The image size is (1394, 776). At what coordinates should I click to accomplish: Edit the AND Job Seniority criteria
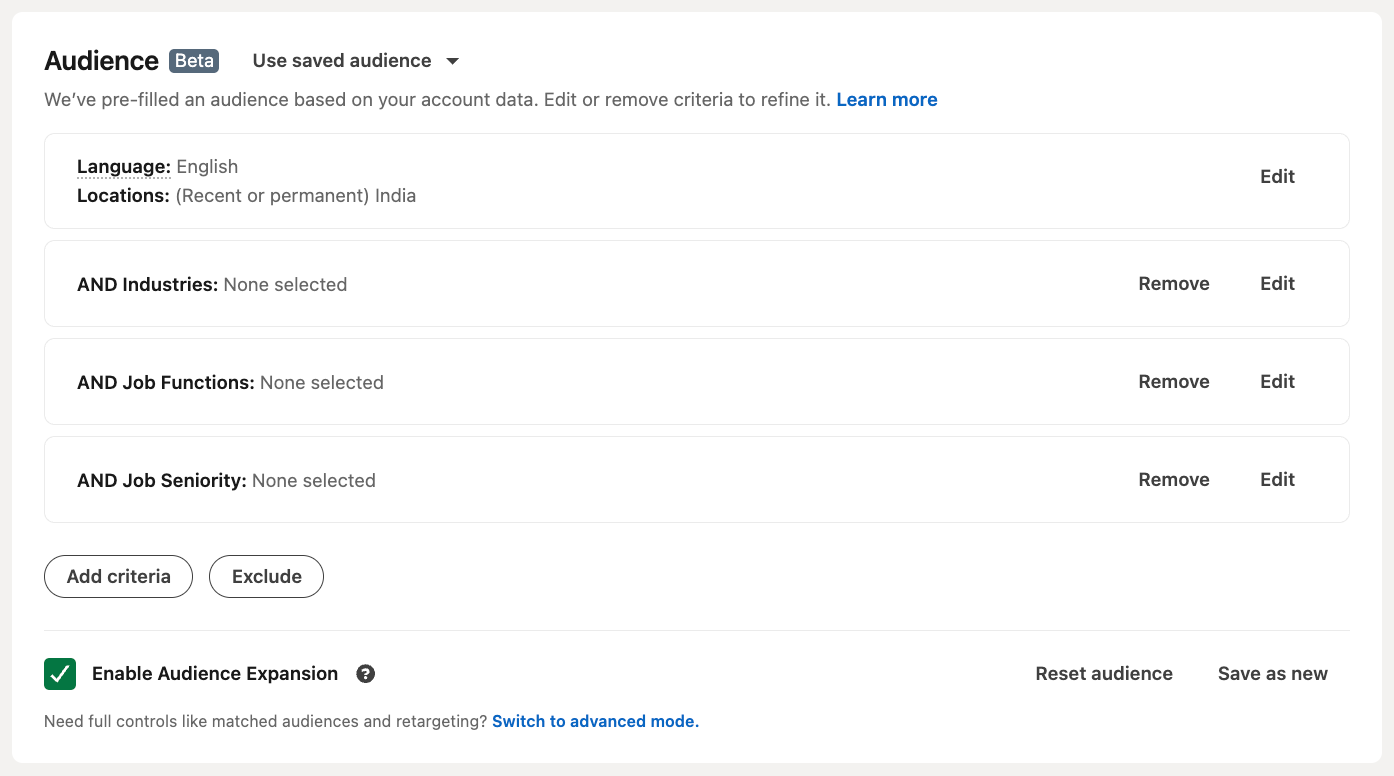1277,480
